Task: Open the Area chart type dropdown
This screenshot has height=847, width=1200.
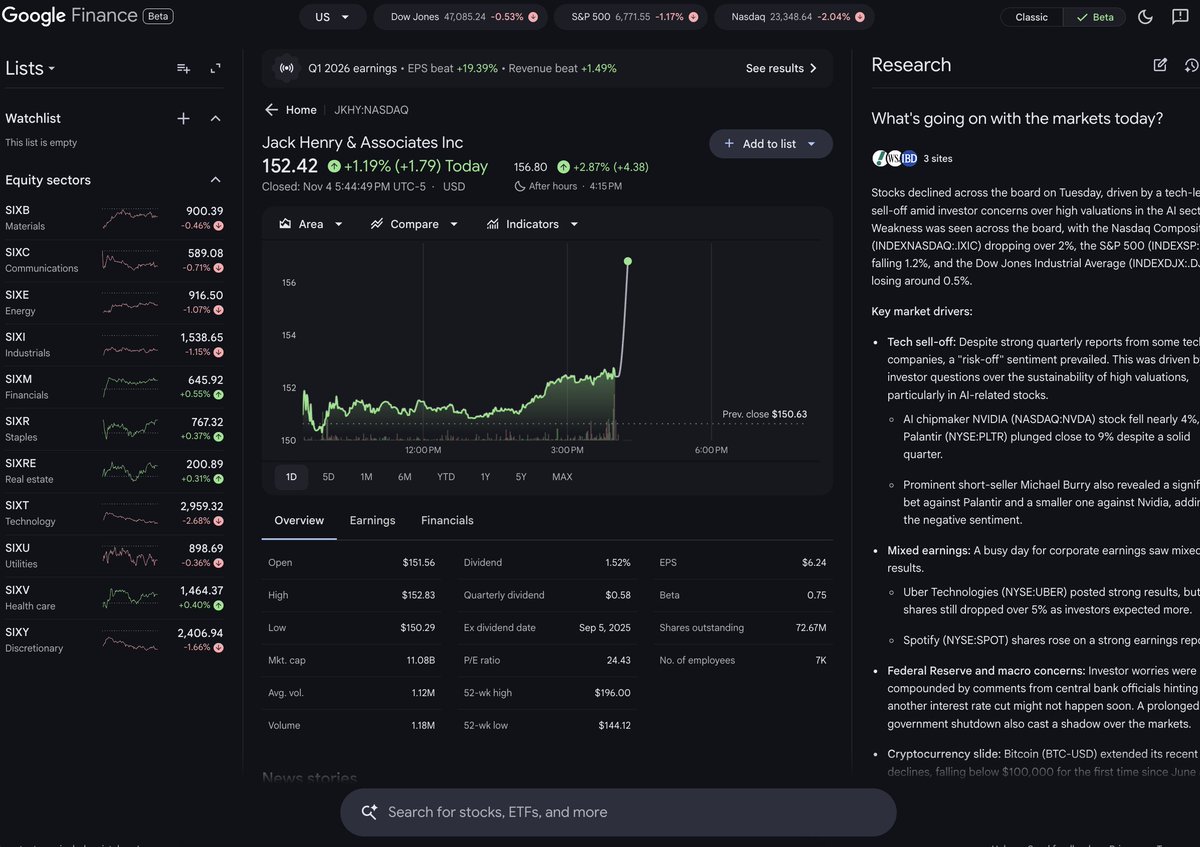Action: pos(338,224)
